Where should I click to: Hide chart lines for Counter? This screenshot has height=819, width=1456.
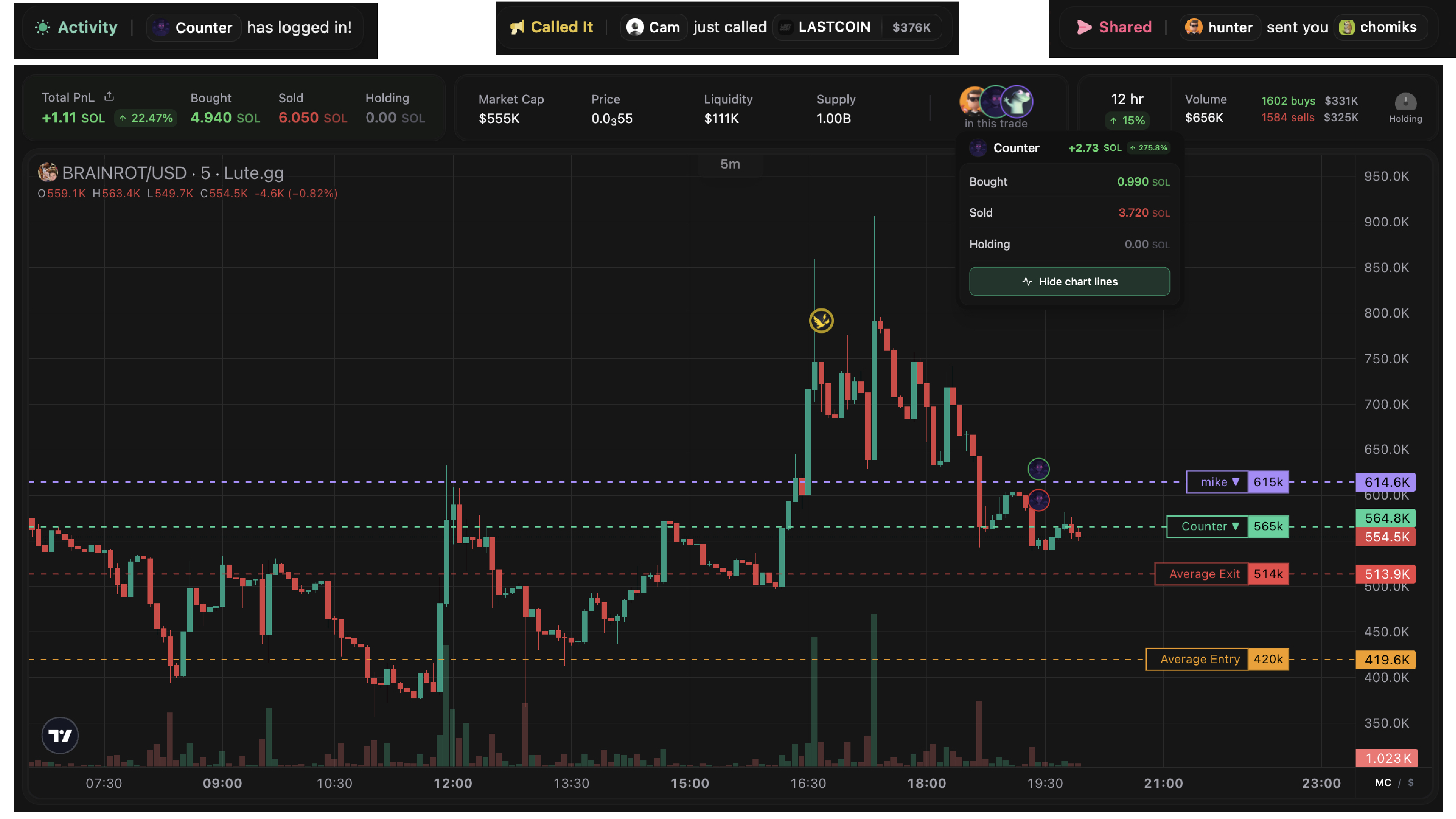pyautogui.click(x=1069, y=282)
